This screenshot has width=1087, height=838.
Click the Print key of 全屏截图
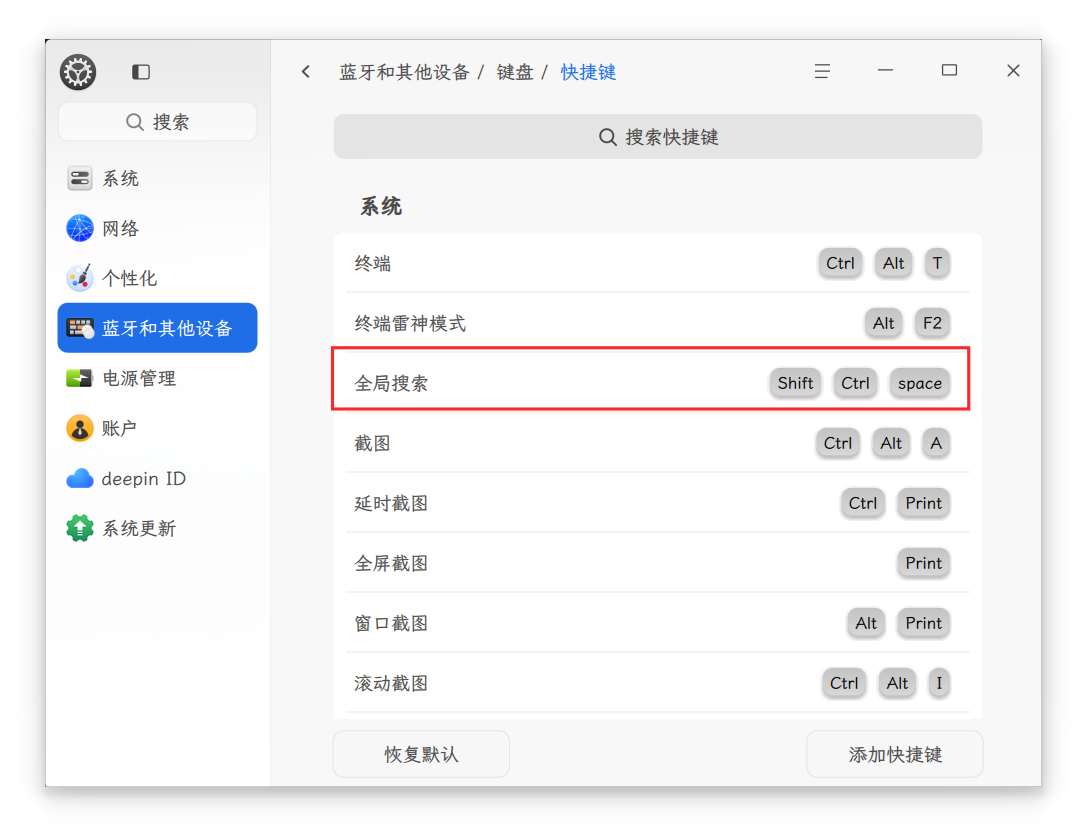[x=923, y=563]
